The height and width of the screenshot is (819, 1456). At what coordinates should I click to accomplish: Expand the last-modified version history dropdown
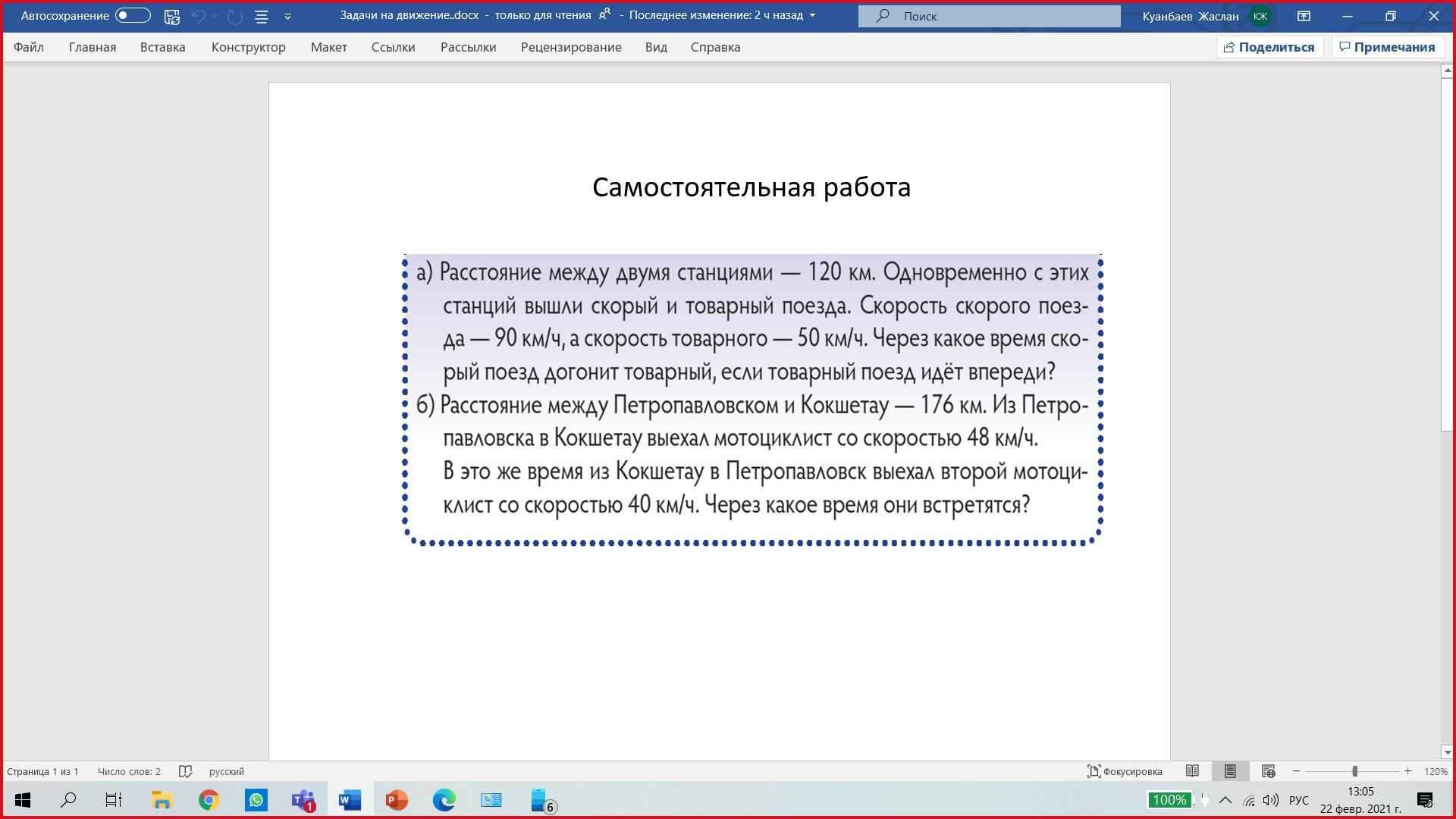813,15
